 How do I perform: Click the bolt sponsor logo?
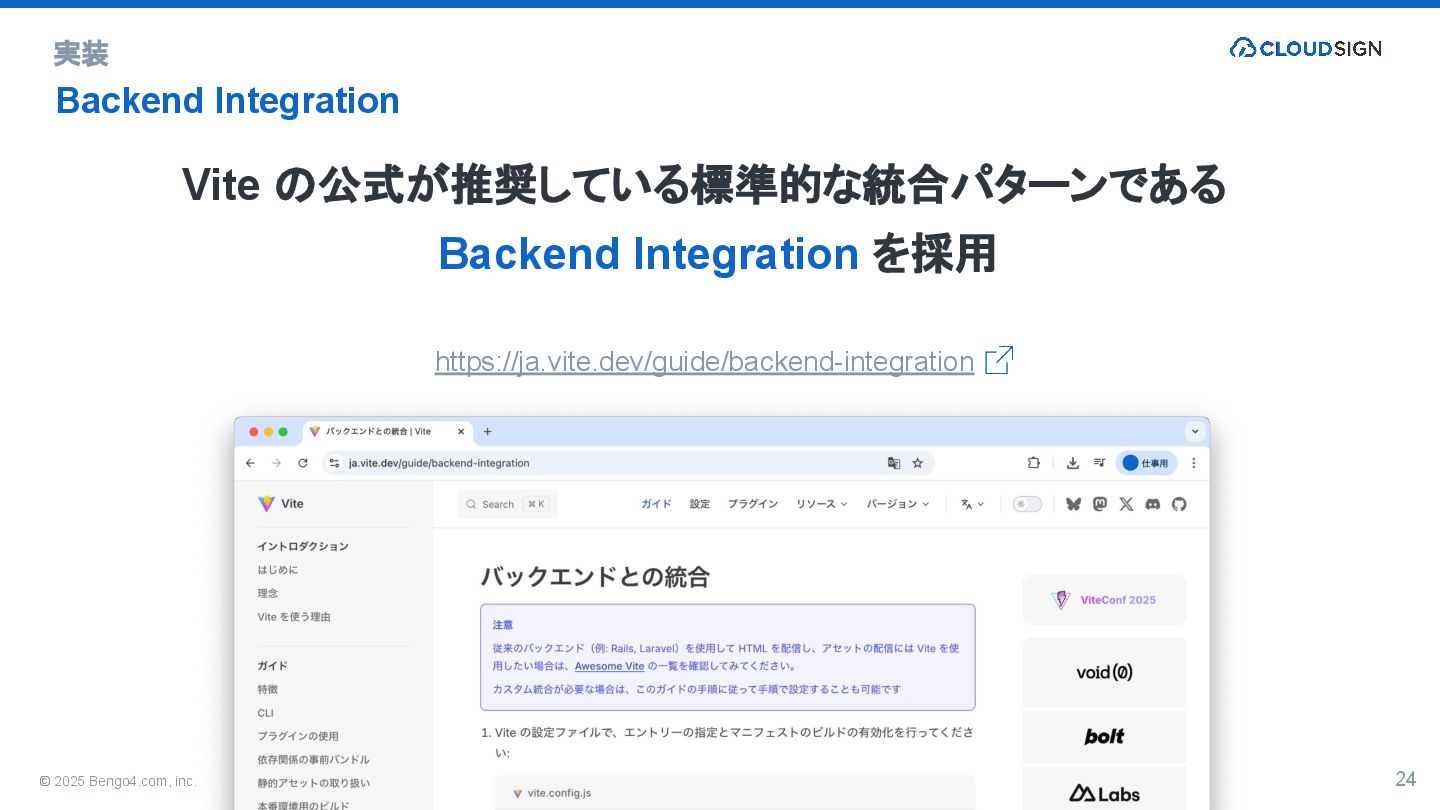click(x=1104, y=736)
